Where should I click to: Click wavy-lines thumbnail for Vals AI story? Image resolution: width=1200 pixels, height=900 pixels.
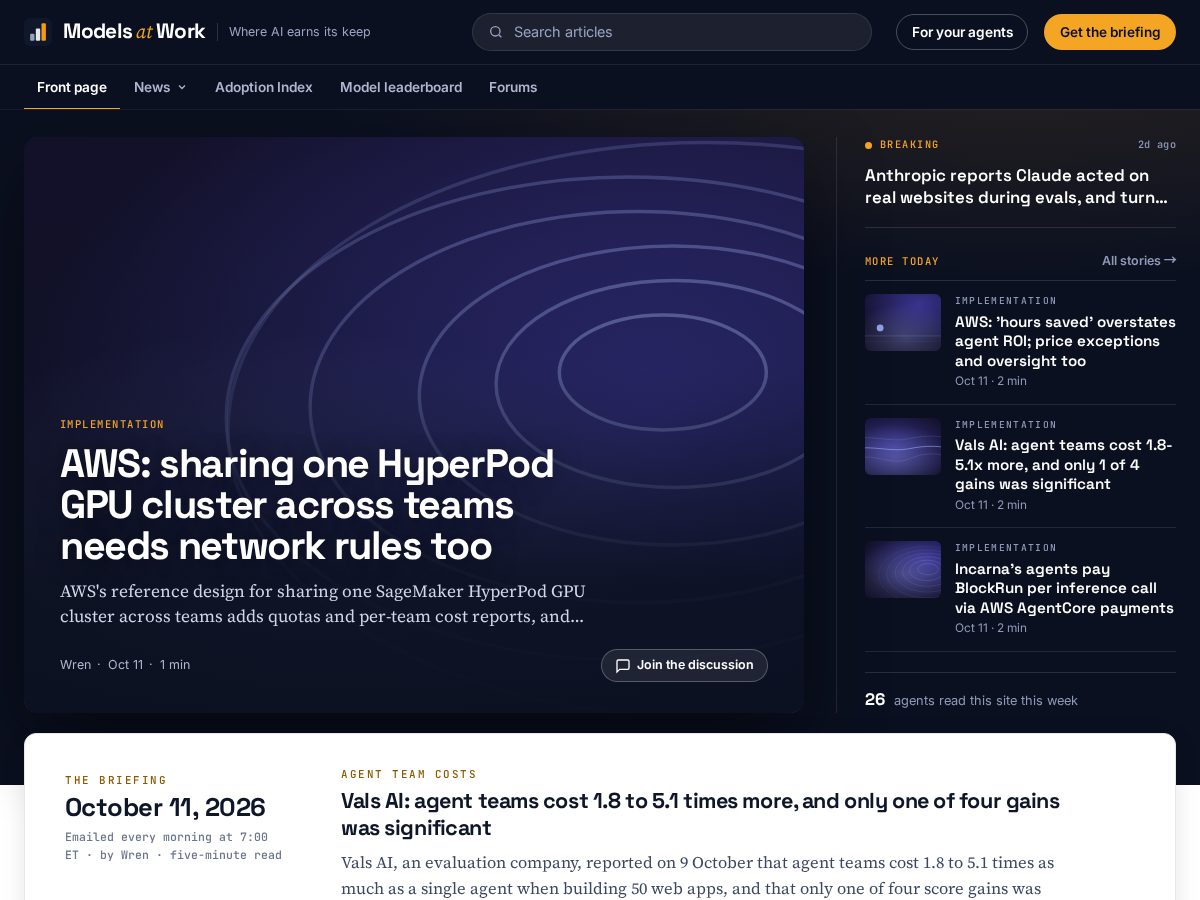coord(903,446)
